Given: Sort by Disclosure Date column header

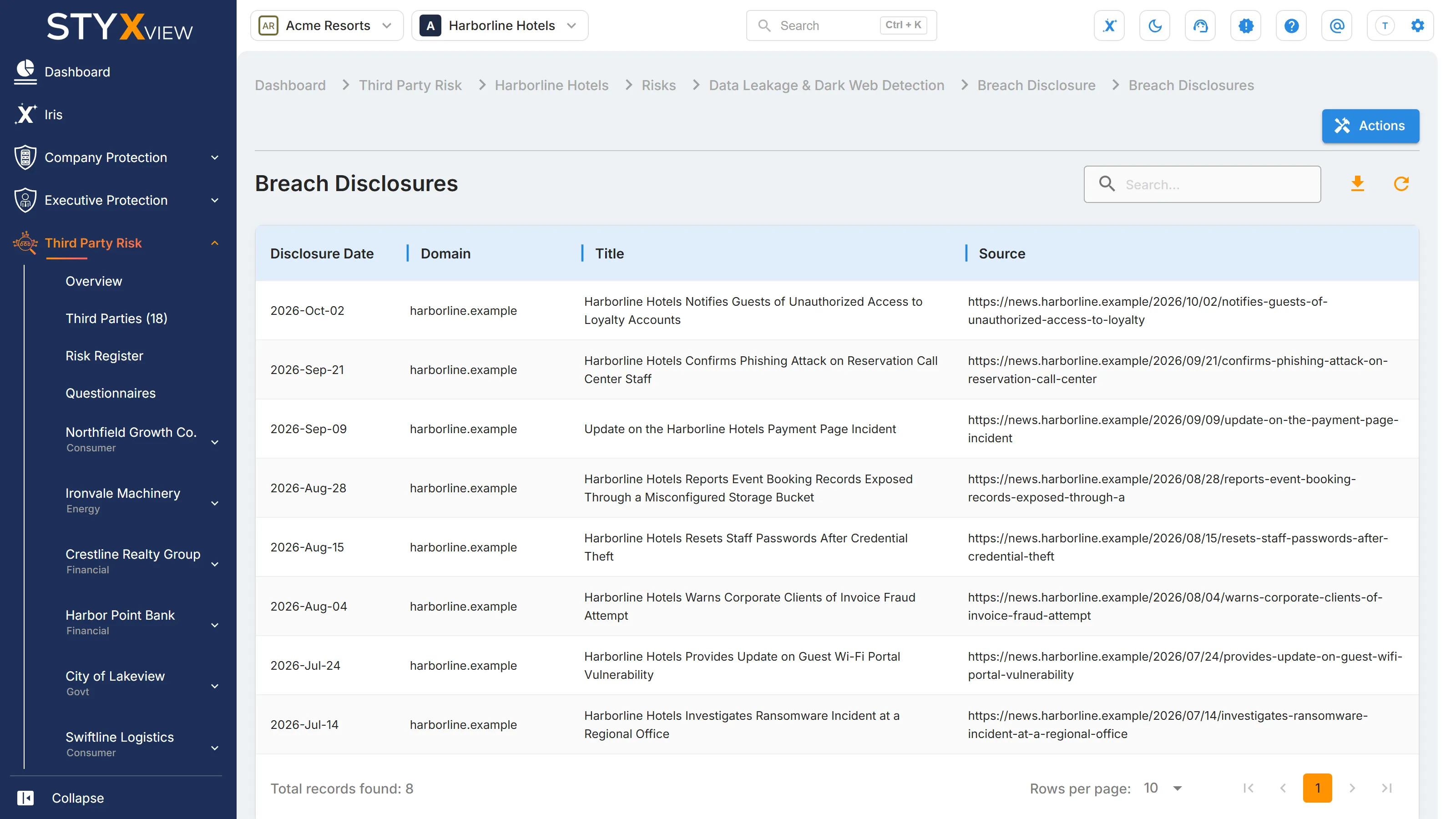Looking at the screenshot, I should tap(322, 253).
